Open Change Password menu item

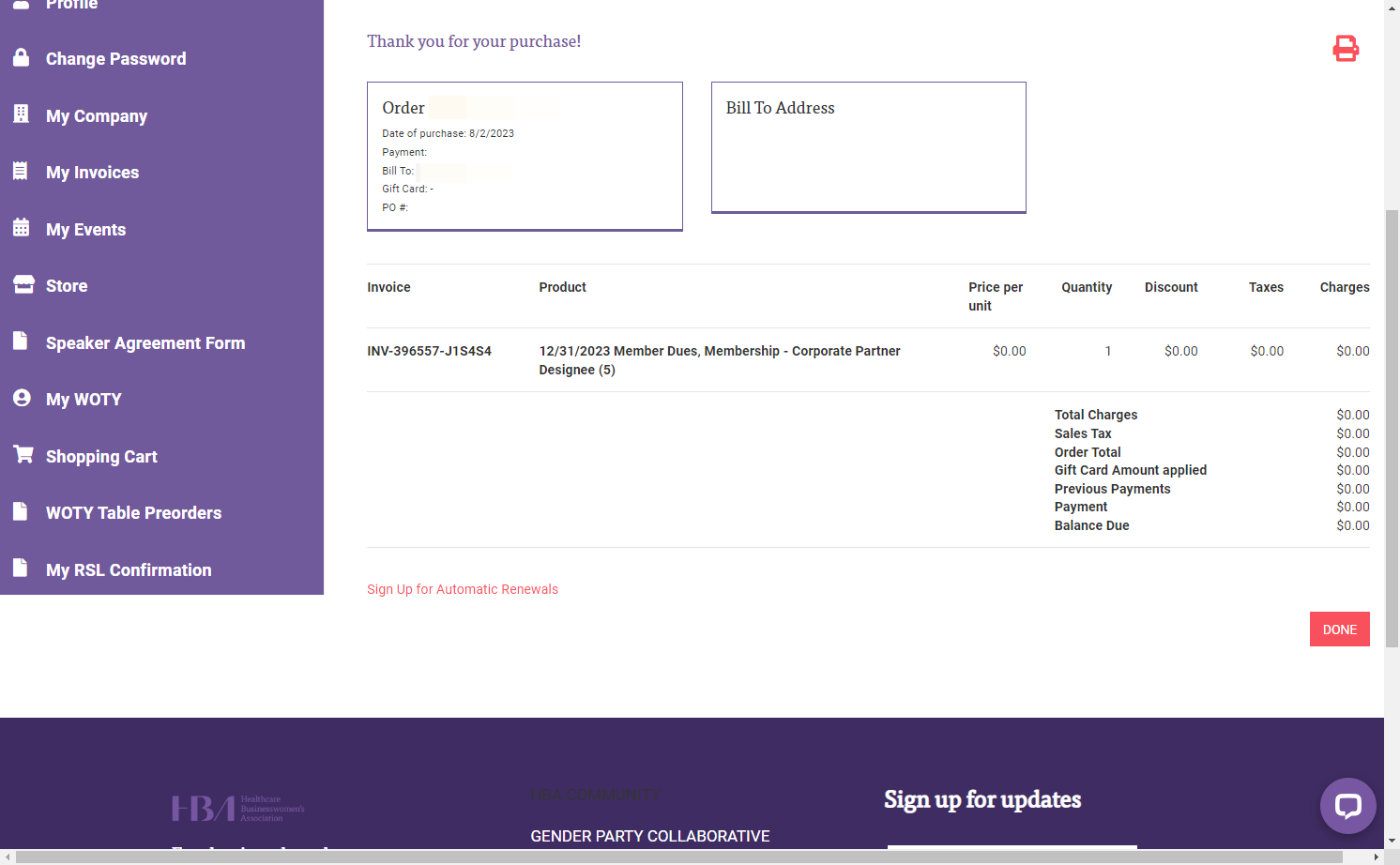(116, 59)
